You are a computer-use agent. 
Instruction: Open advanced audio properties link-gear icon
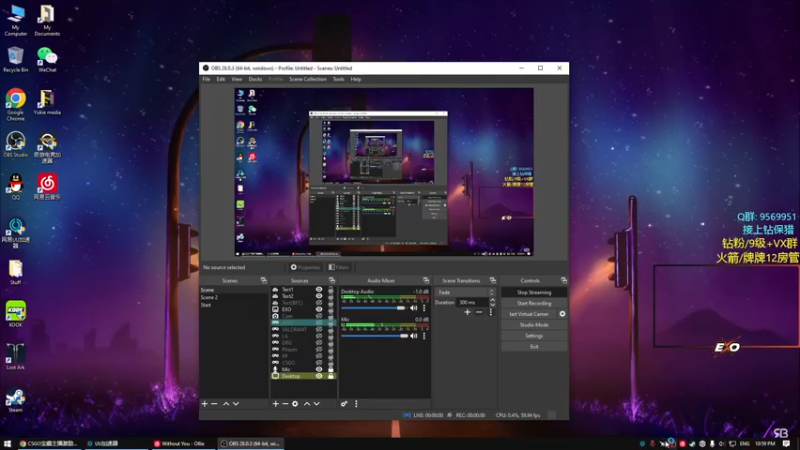[344, 404]
